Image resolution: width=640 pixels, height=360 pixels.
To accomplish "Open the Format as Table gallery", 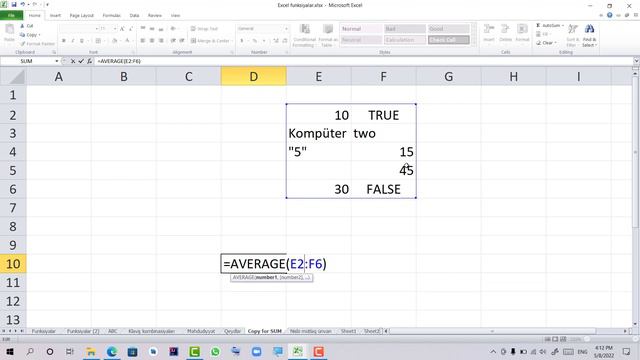I will coord(328,35).
